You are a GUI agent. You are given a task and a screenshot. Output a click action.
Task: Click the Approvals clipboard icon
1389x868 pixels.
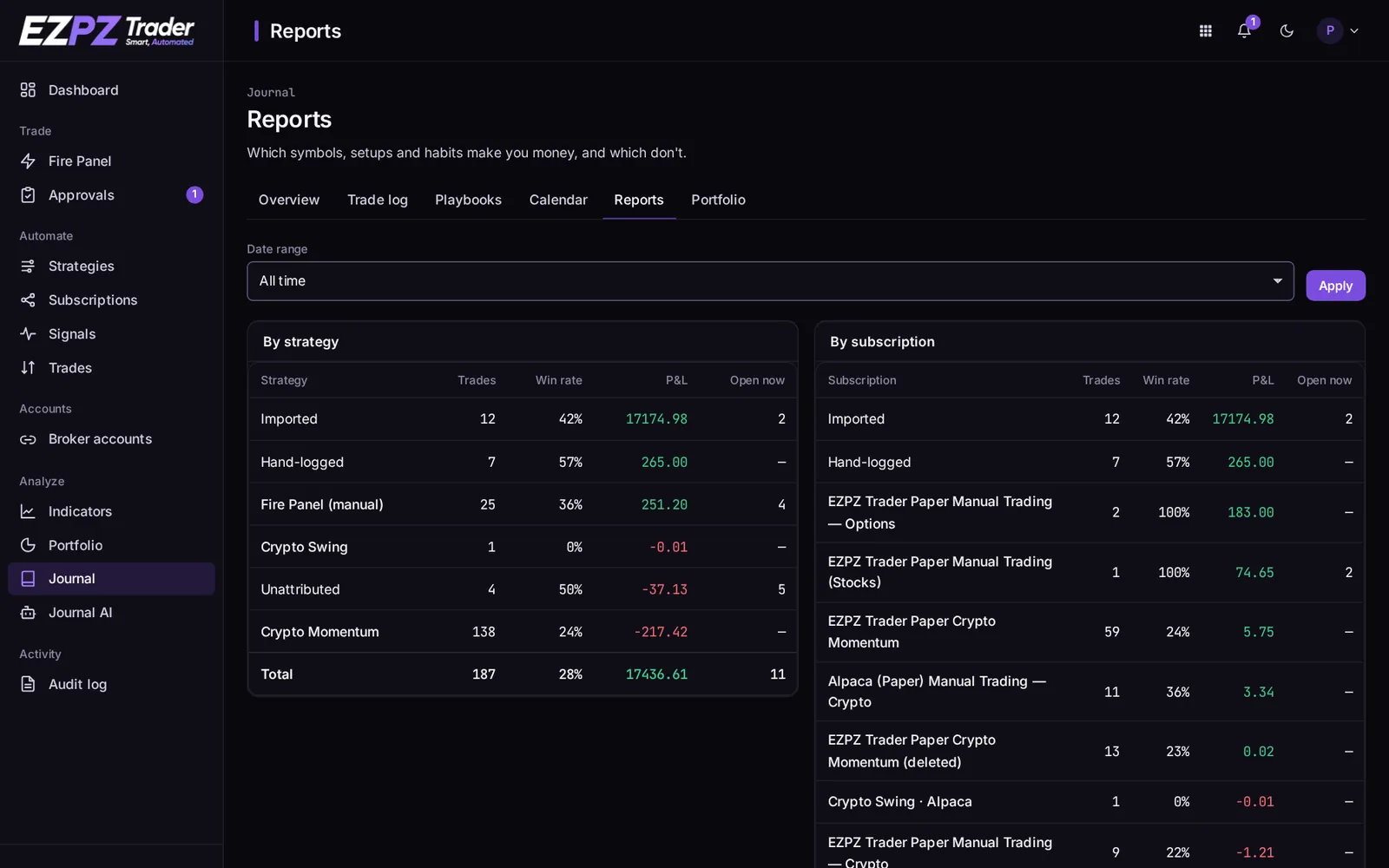click(x=28, y=195)
